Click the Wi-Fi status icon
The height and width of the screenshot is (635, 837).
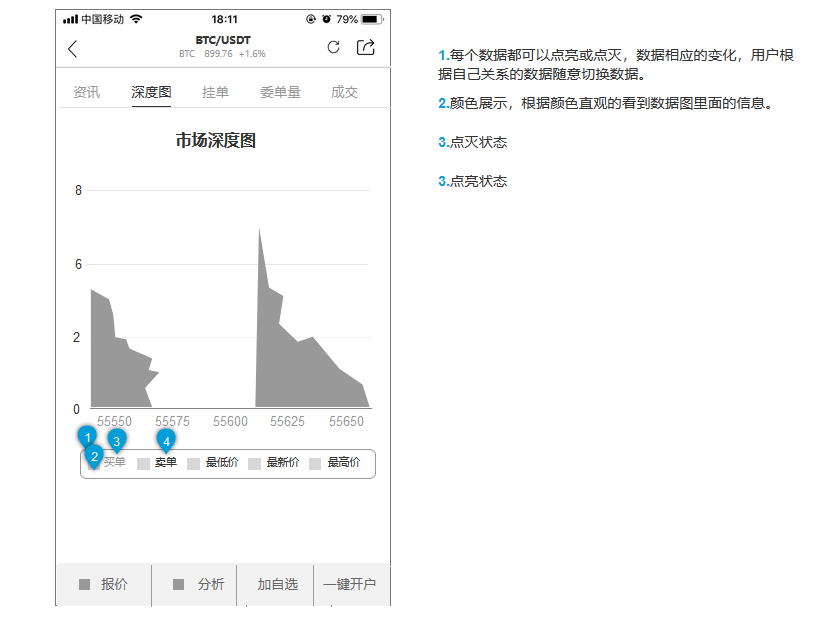[x=136, y=19]
